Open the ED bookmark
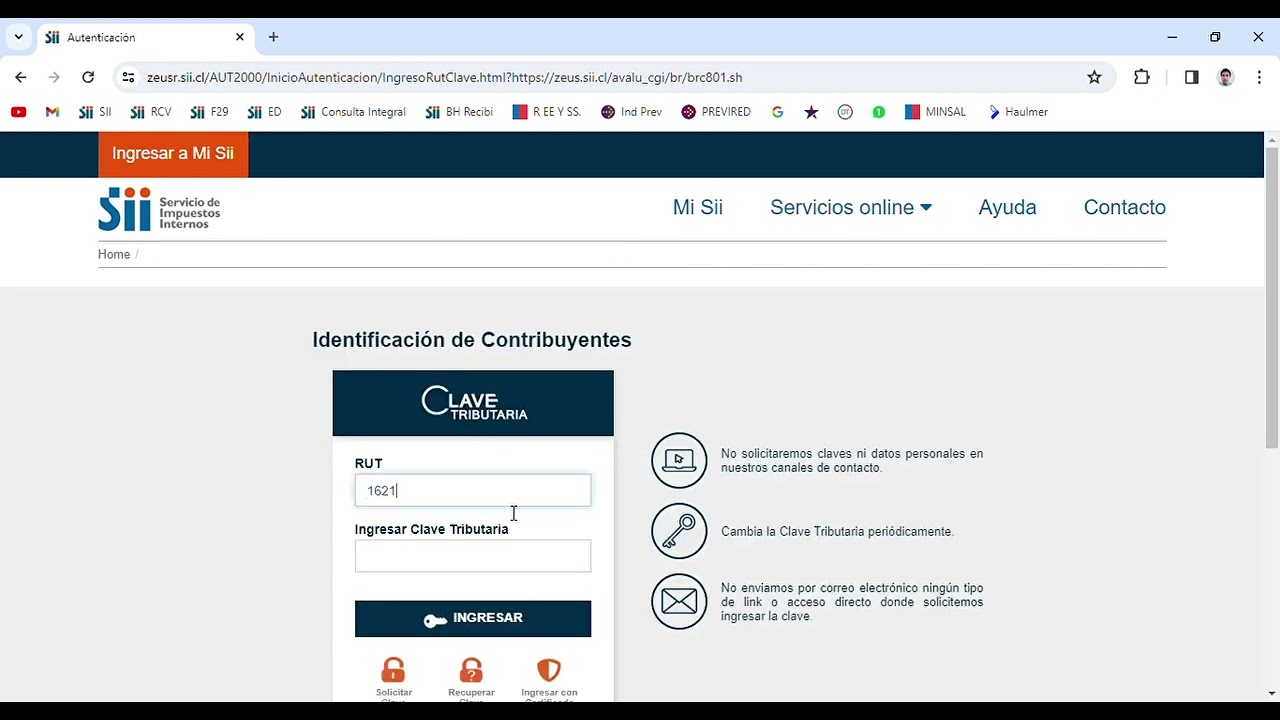Viewport: 1280px width, 720px height. click(x=264, y=112)
